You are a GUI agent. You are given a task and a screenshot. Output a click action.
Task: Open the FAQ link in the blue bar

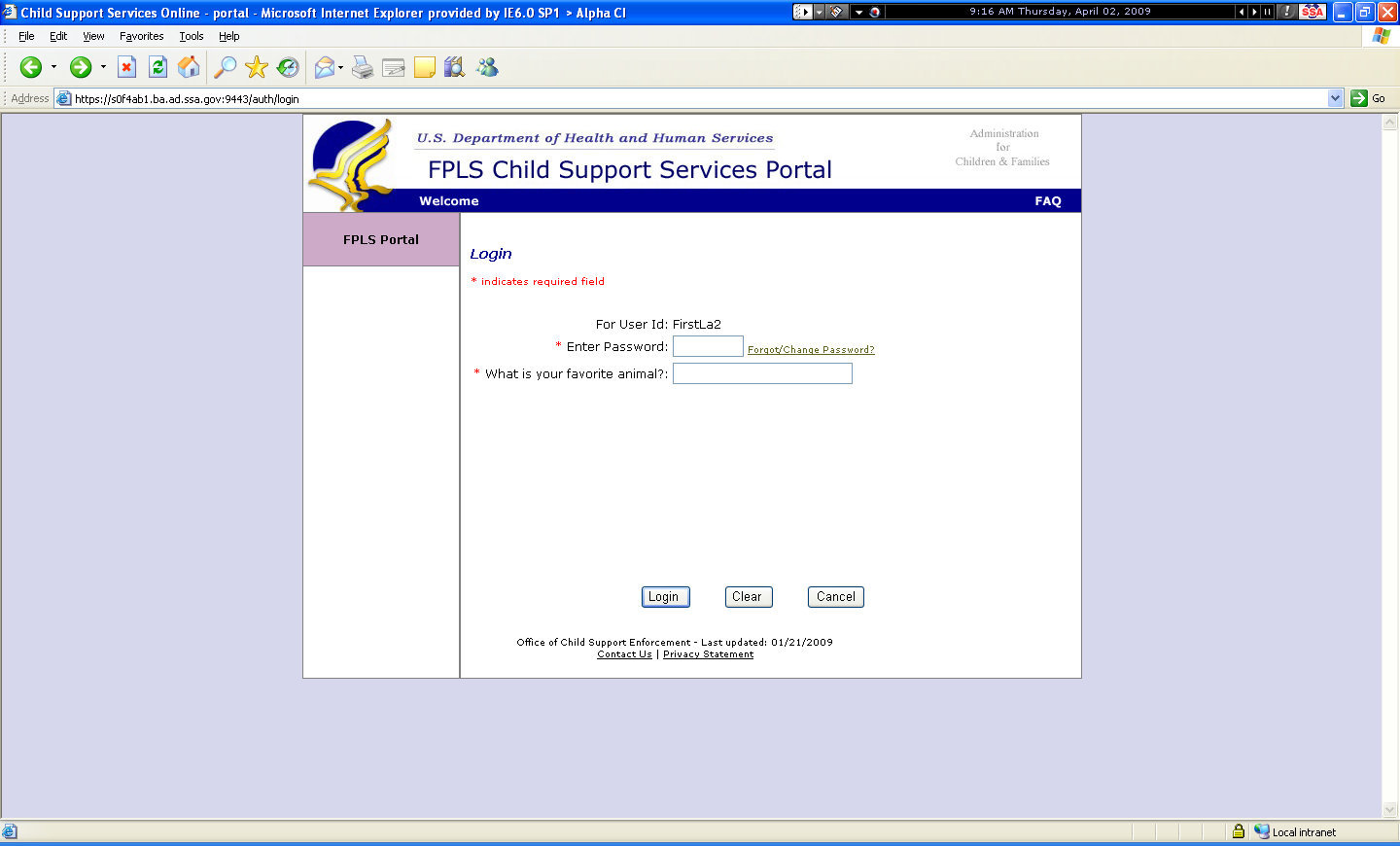click(1048, 201)
